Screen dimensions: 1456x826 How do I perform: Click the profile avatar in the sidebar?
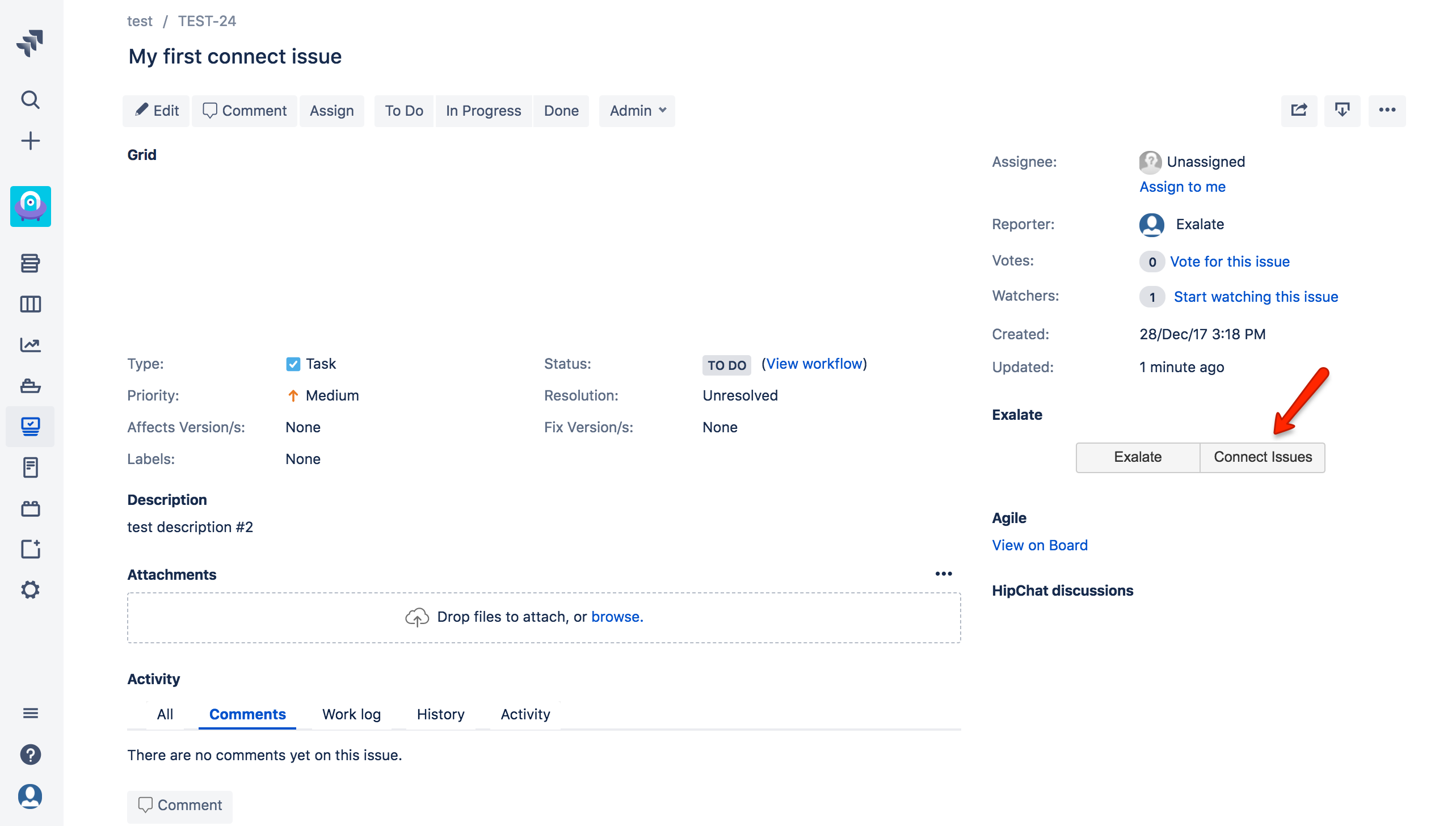click(x=30, y=796)
